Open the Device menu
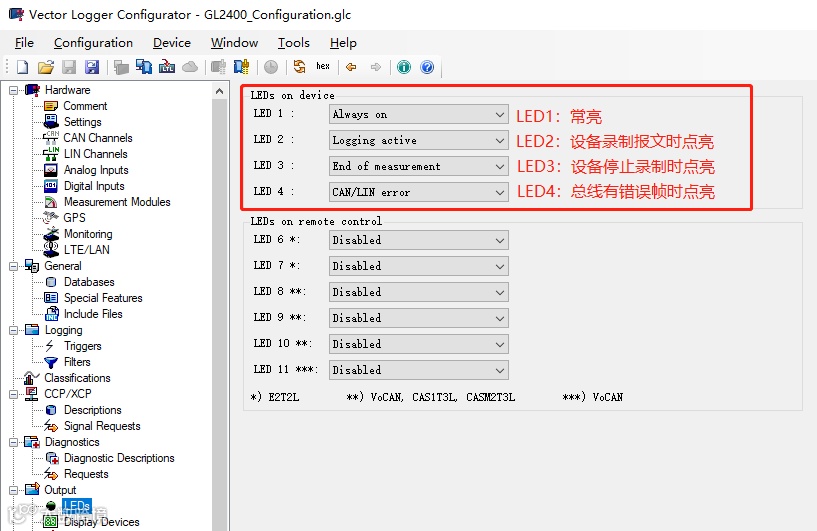Screen dimensions: 817x531 pos(171,43)
